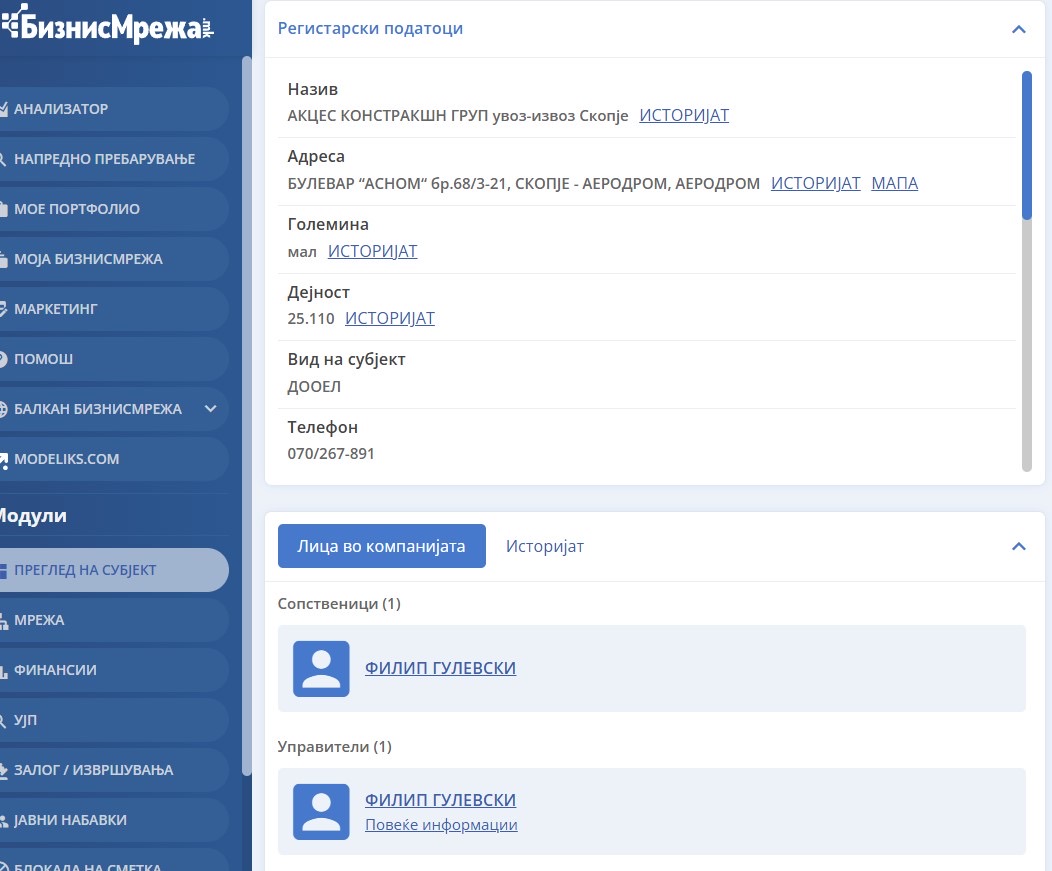Click owner avatar icon under Сопственици
Image resolution: width=1052 pixels, height=871 pixels.
pos(321,669)
